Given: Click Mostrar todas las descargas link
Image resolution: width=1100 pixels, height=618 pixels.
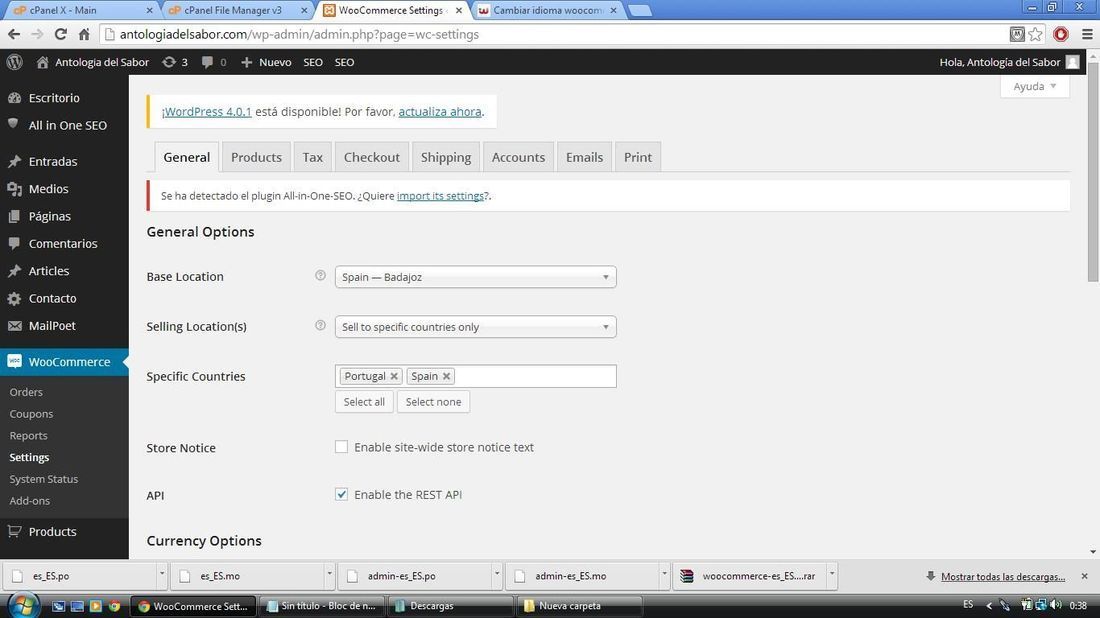Looking at the screenshot, I should [x=1003, y=577].
